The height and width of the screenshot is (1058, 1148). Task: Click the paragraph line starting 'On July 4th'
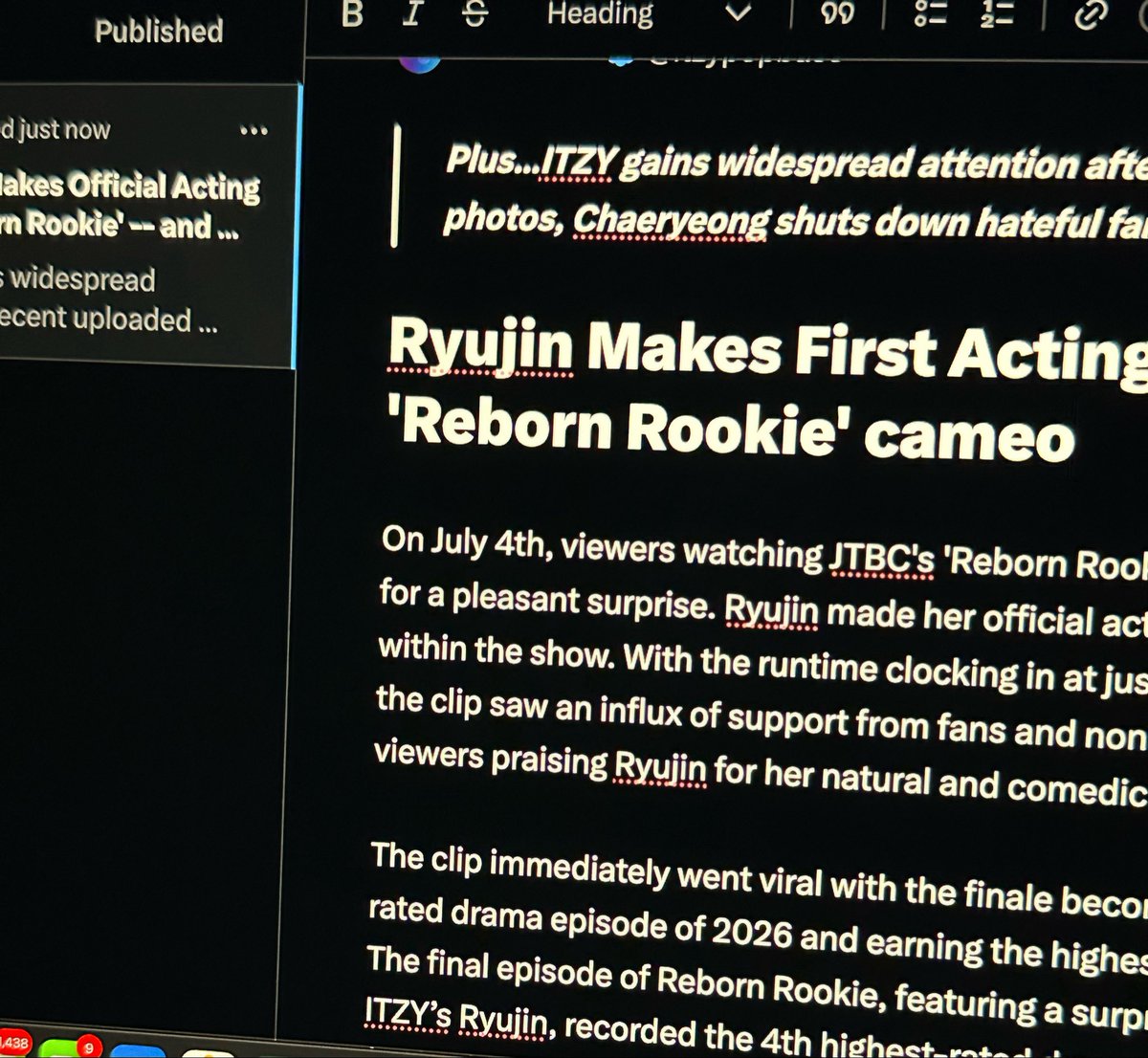tap(763, 553)
